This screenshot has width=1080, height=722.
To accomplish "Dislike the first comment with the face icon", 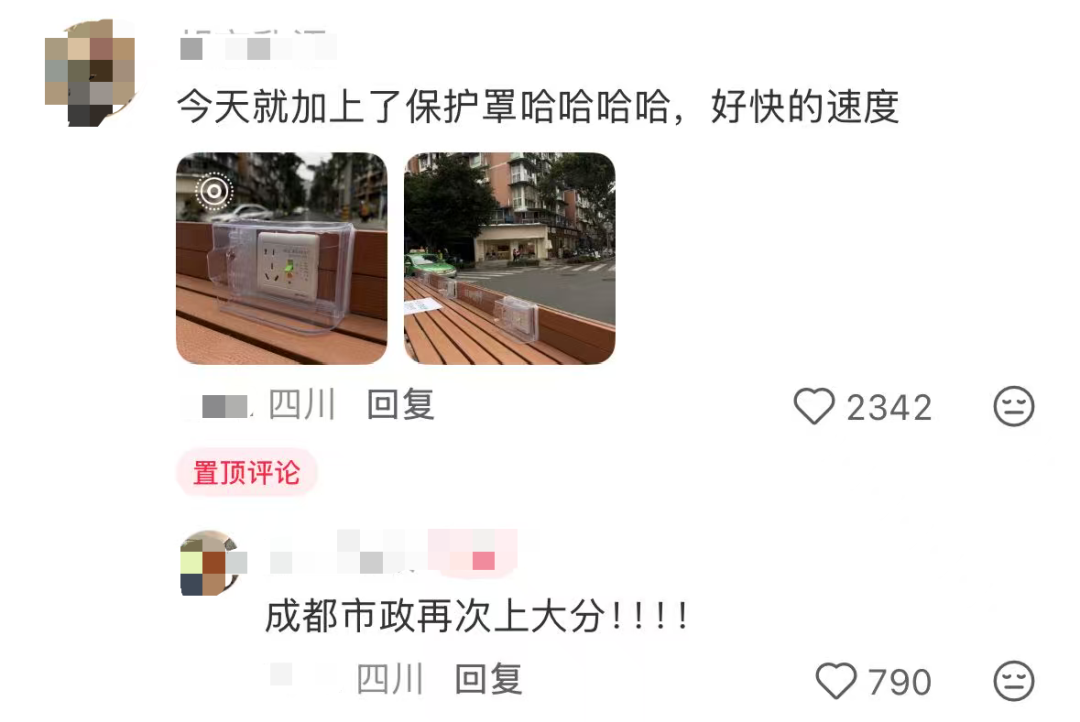I will pyautogui.click(x=1014, y=406).
